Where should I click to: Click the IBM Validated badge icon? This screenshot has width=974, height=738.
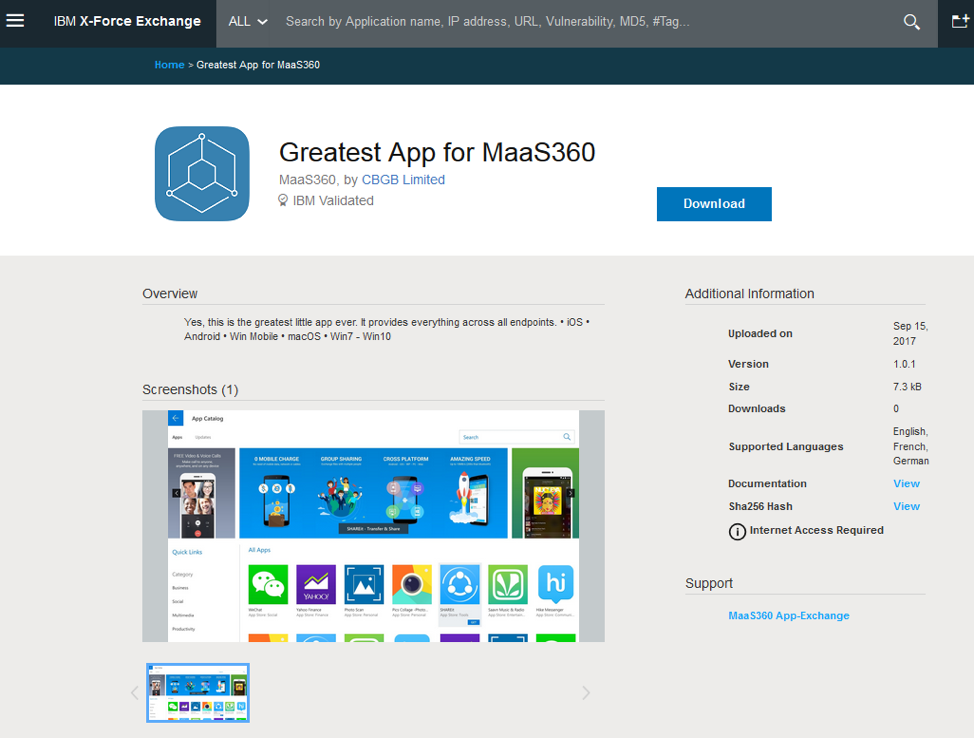pyautogui.click(x=284, y=201)
